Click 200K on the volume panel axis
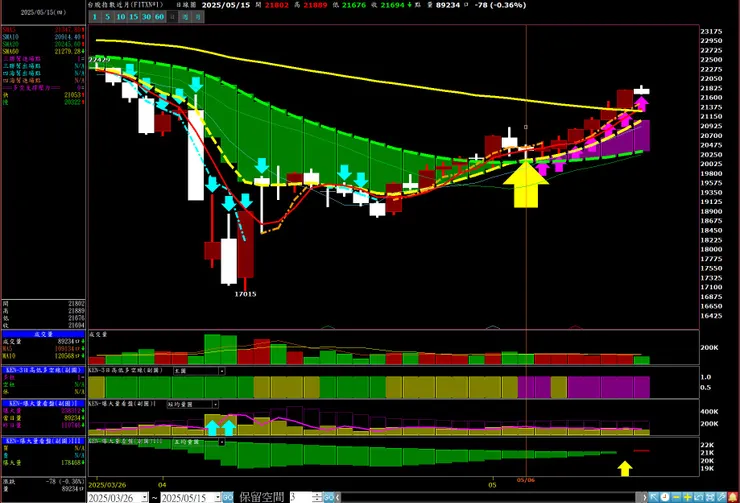Viewport: 740px width, 503px height. coord(709,348)
